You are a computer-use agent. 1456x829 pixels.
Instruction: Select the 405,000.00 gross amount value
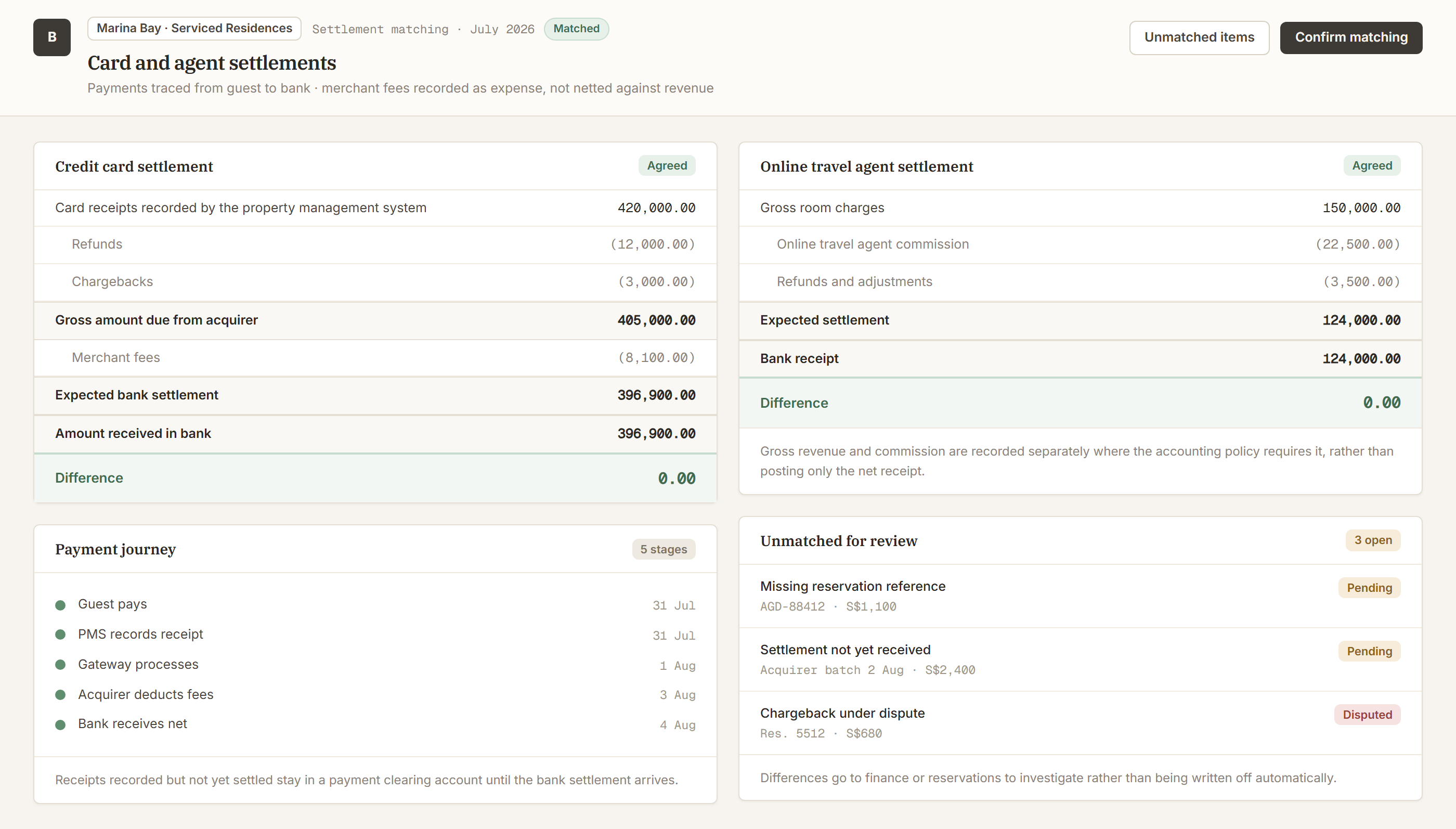pos(656,320)
